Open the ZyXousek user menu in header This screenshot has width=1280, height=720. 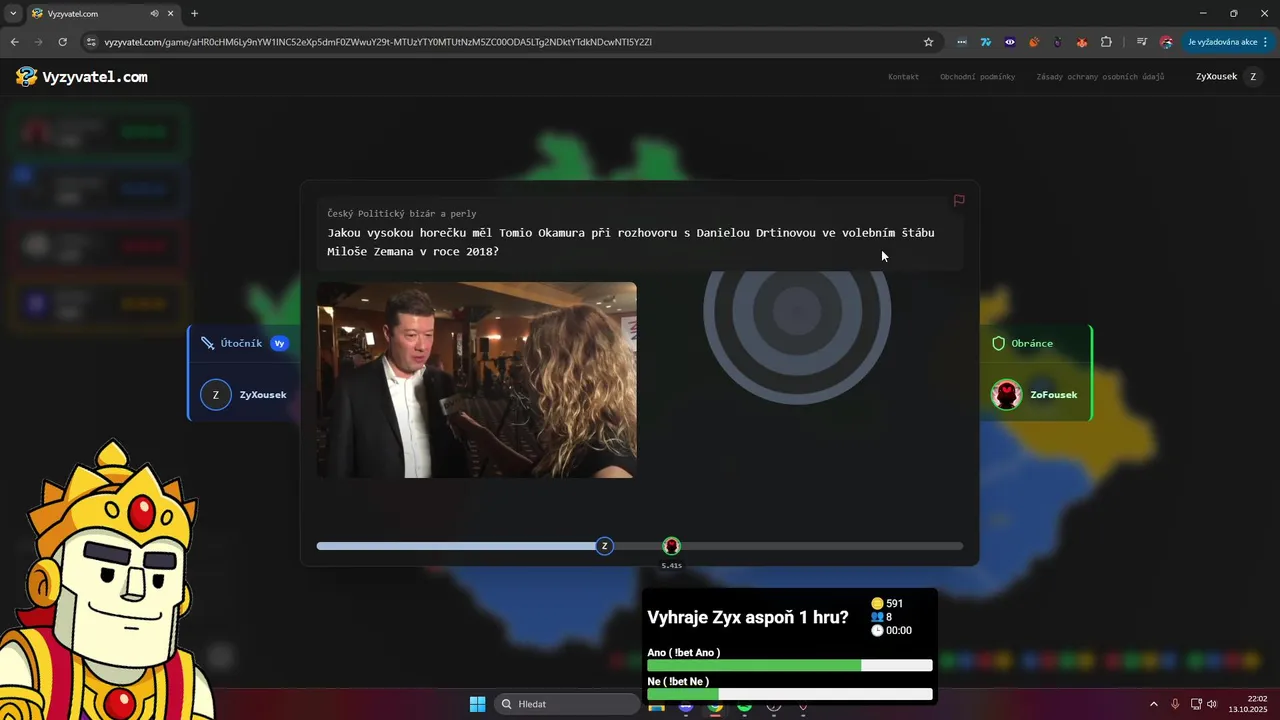1230,77
